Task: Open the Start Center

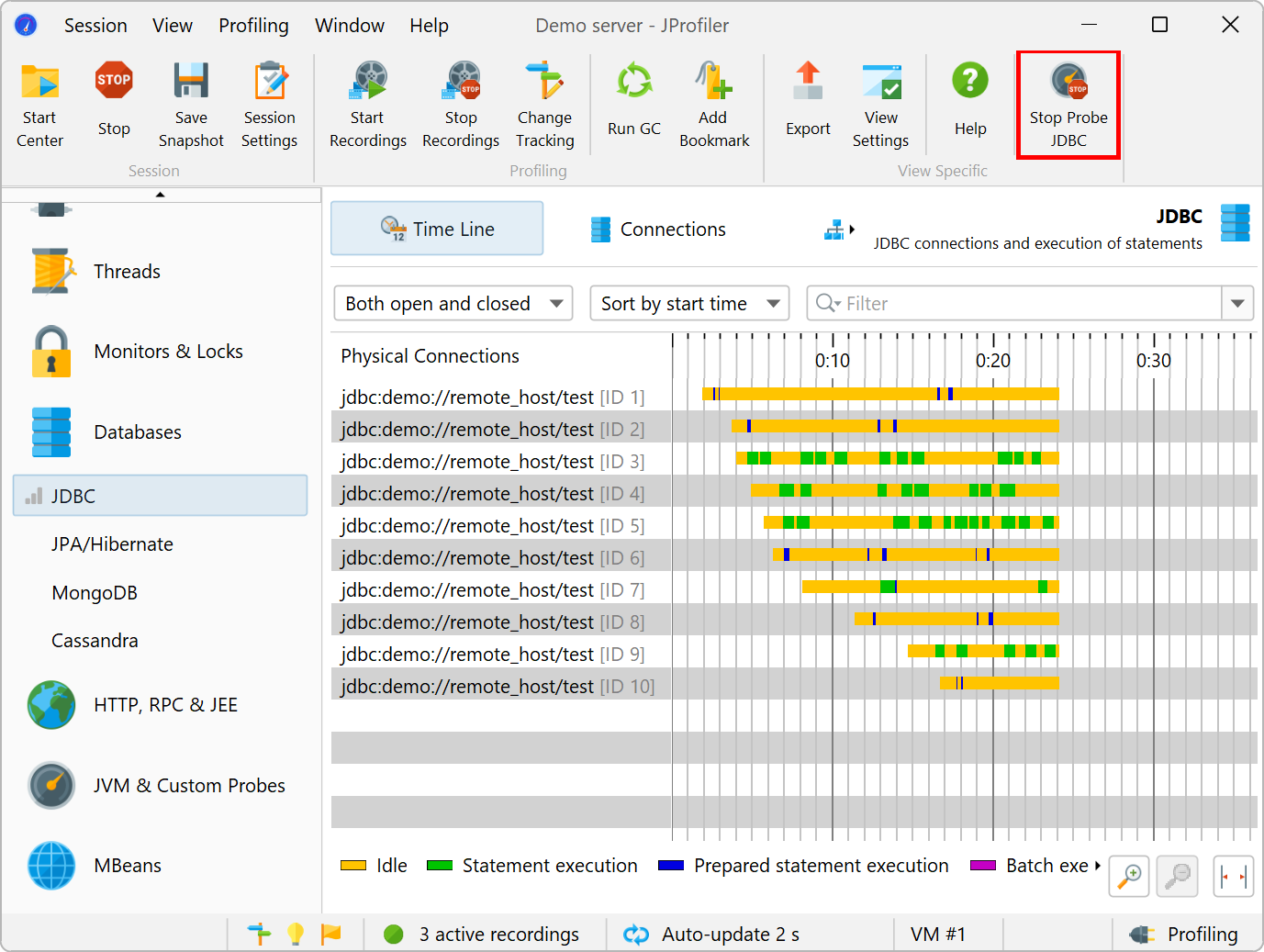Action: (39, 106)
